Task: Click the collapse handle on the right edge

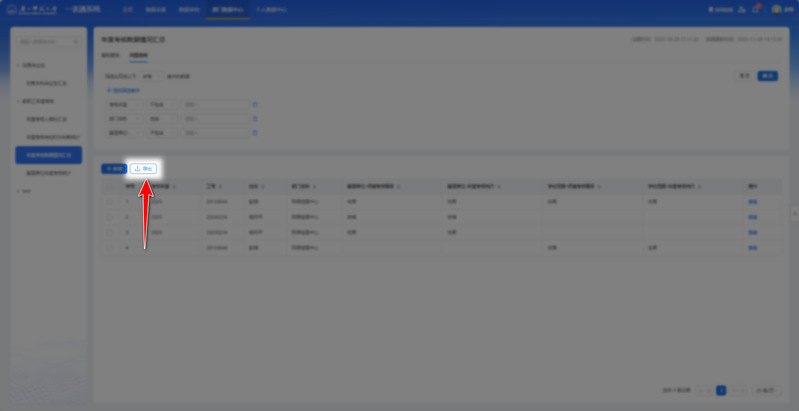Action: tap(794, 212)
